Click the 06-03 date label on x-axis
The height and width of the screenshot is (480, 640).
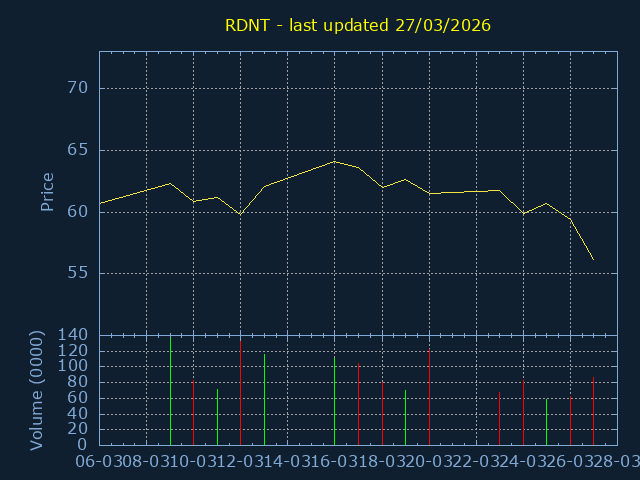pyautogui.click(x=99, y=461)
